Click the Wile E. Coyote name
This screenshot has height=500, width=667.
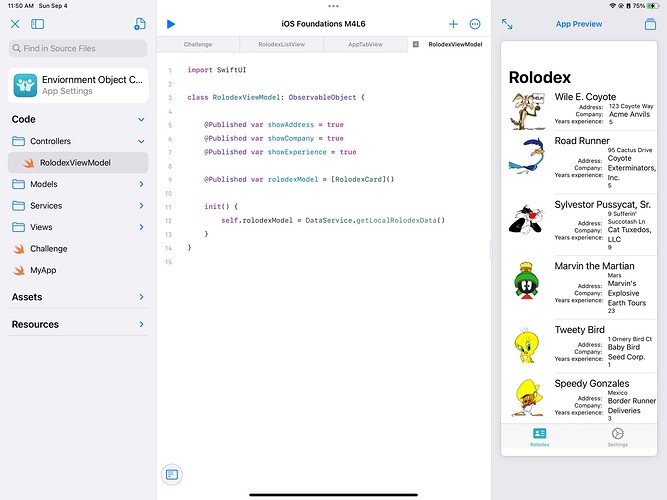(x=585, y=97)
